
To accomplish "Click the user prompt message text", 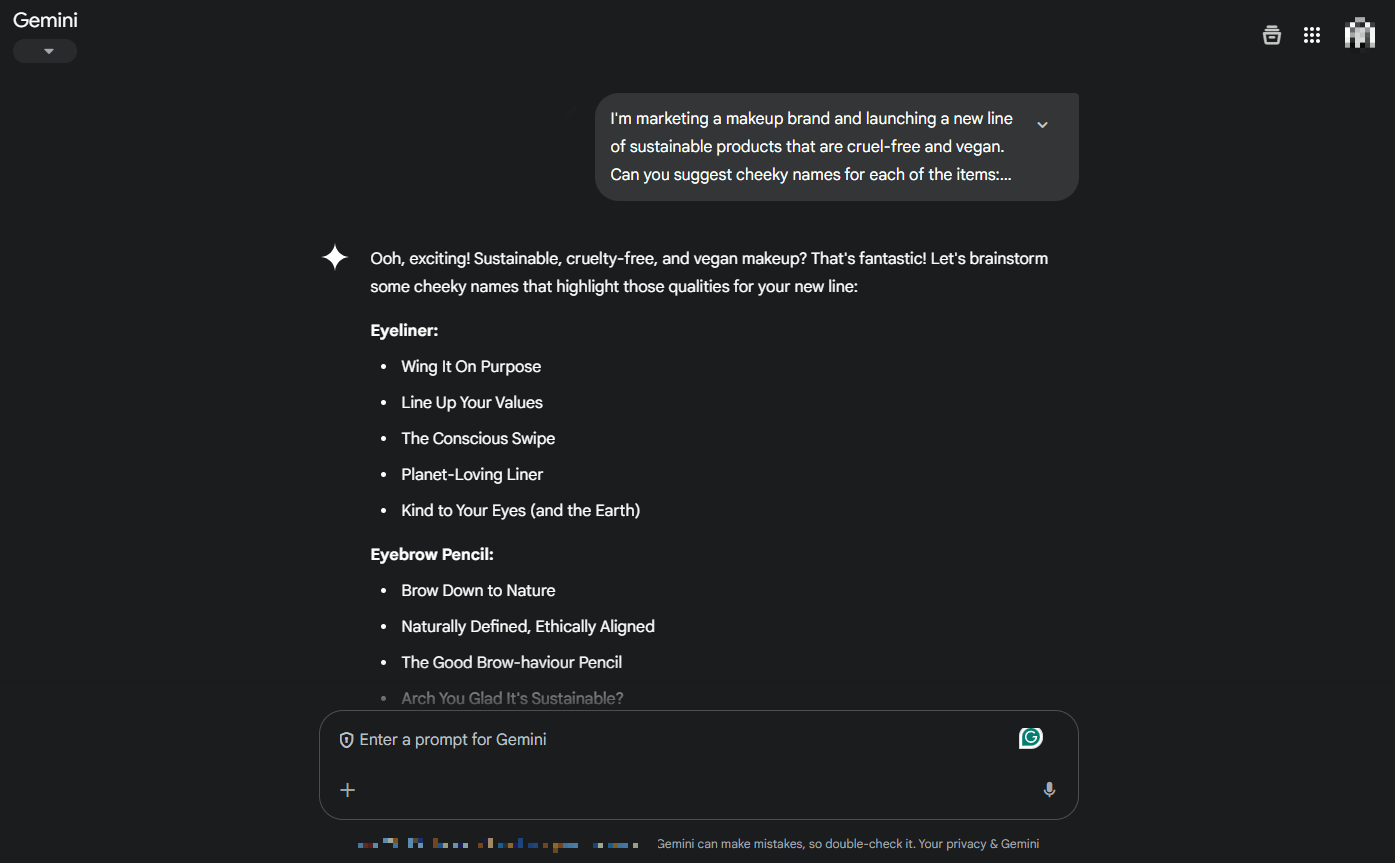I will (811, 146).
